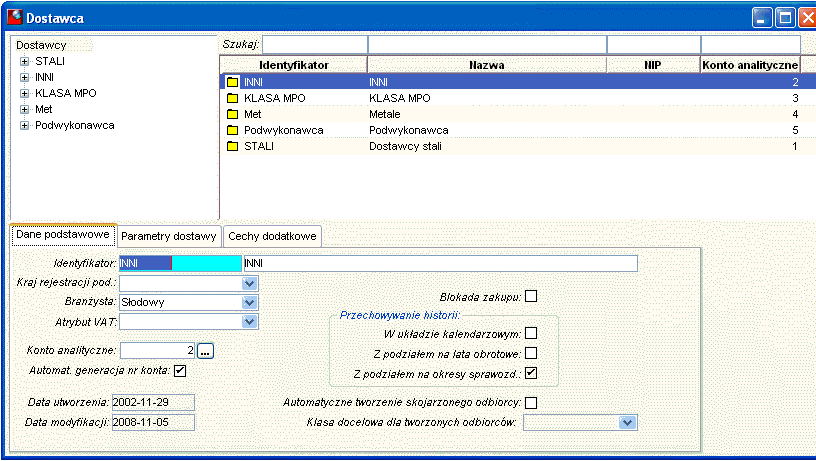This screenshot has width=816, height=461.
Task: Click the wide Identyfikator name field containing INNI
Action: pos(440,263)
